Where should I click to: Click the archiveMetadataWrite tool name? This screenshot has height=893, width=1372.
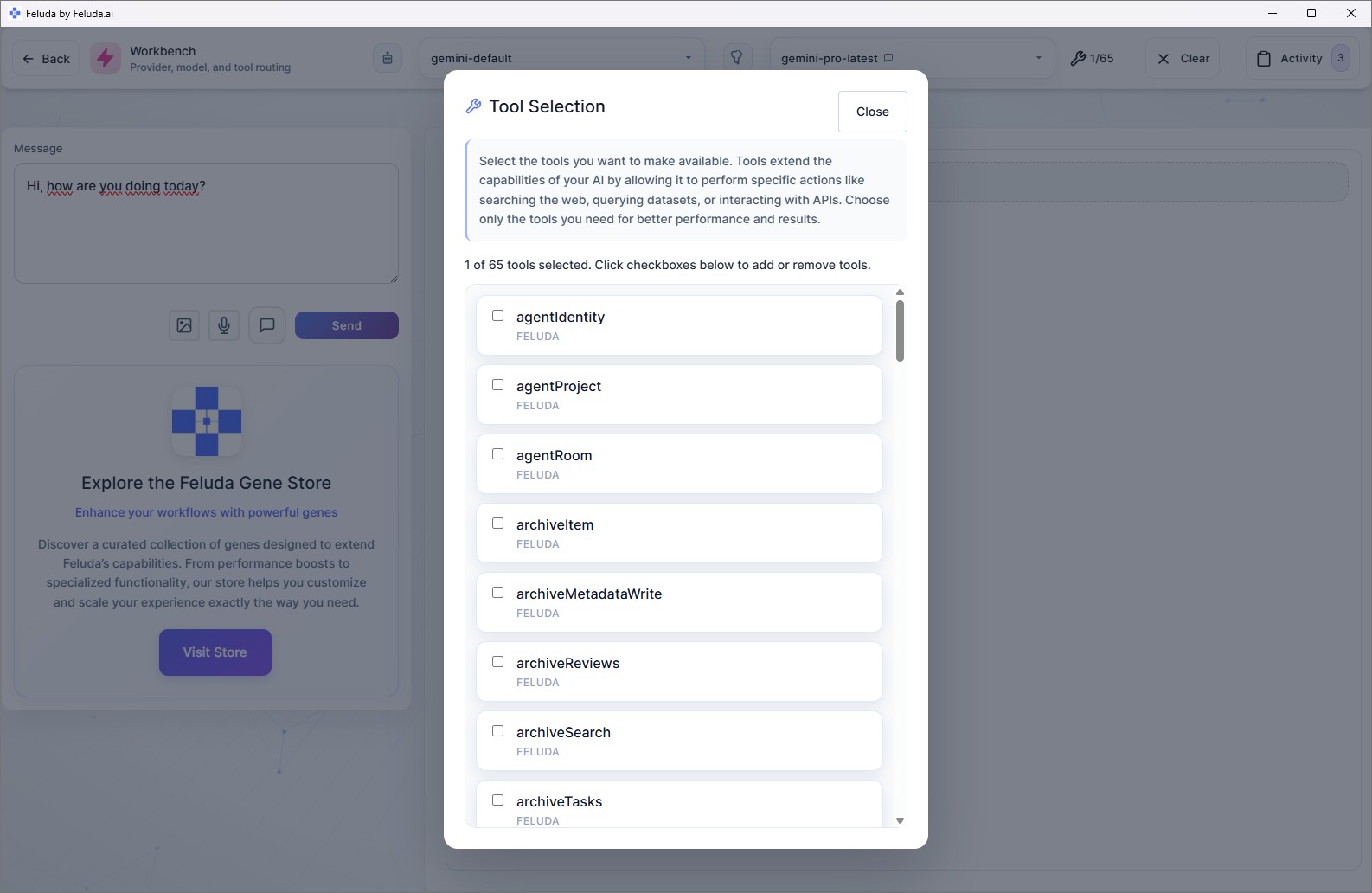tap(589, 594)
